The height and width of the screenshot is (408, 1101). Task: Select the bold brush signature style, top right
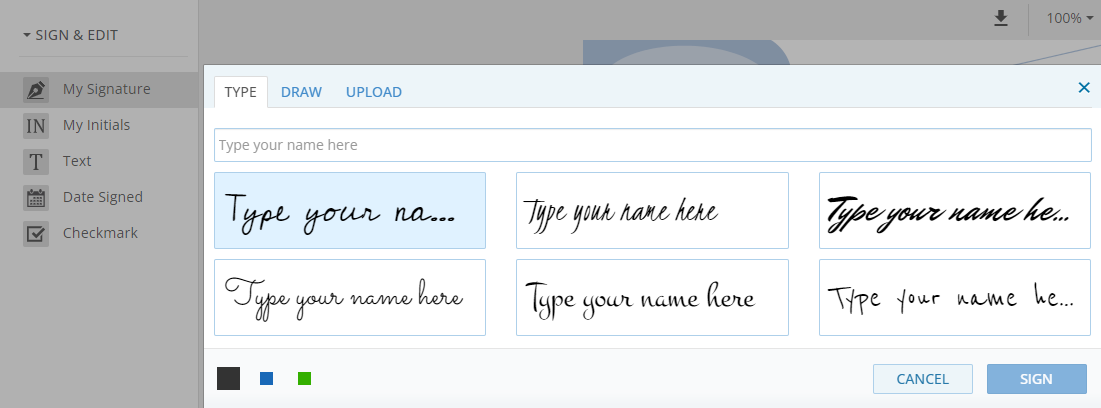point(954,210)
